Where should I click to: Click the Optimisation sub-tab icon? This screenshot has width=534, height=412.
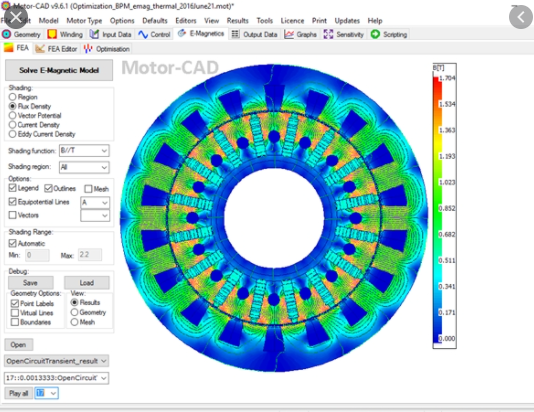coord(88,49)
